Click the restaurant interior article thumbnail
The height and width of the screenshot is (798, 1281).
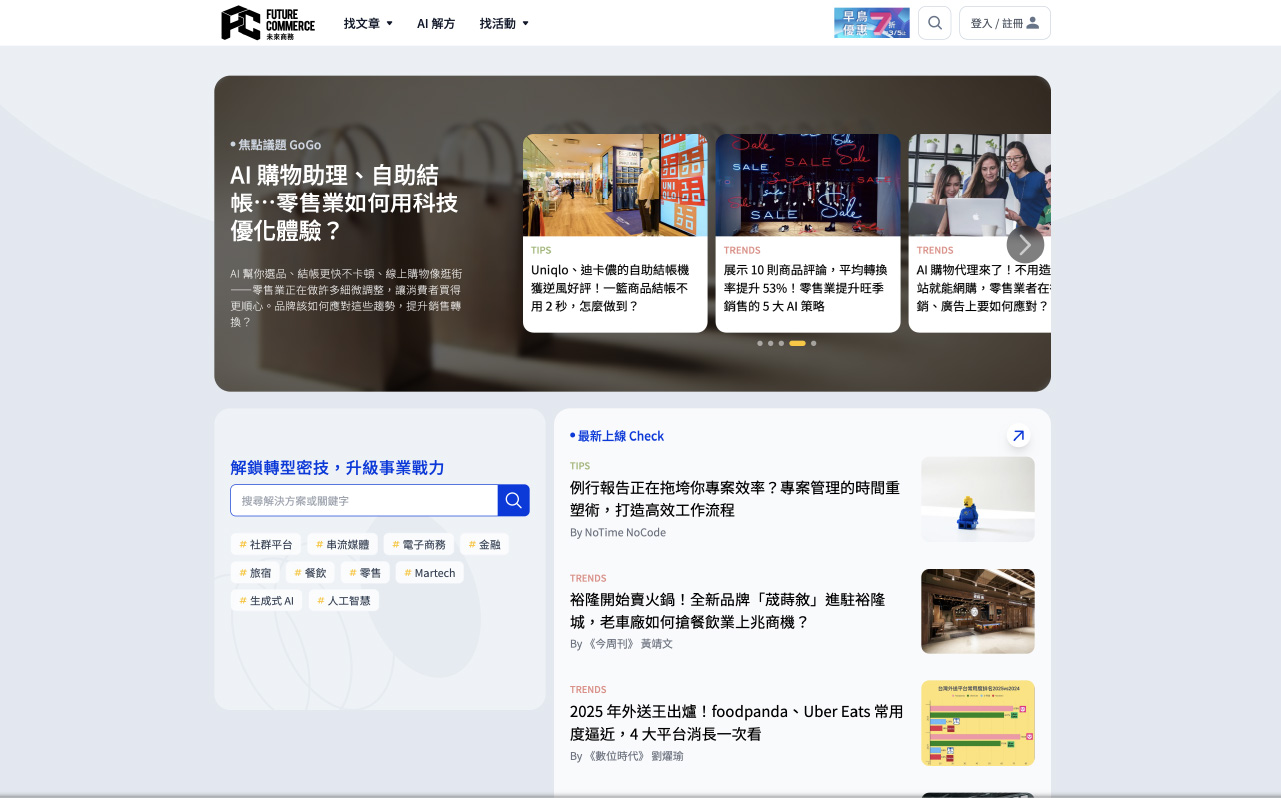pos(978,611)
